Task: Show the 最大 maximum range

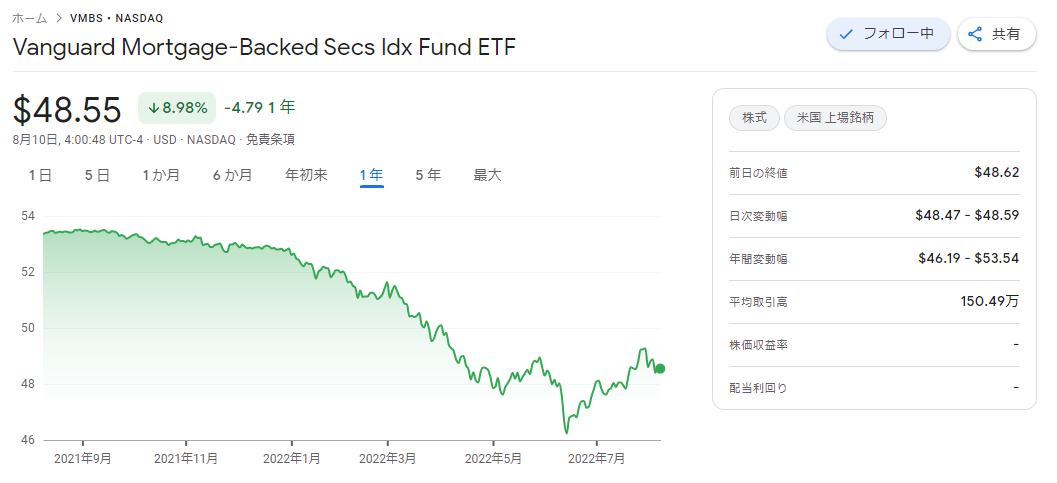Action: click(487, 175)
